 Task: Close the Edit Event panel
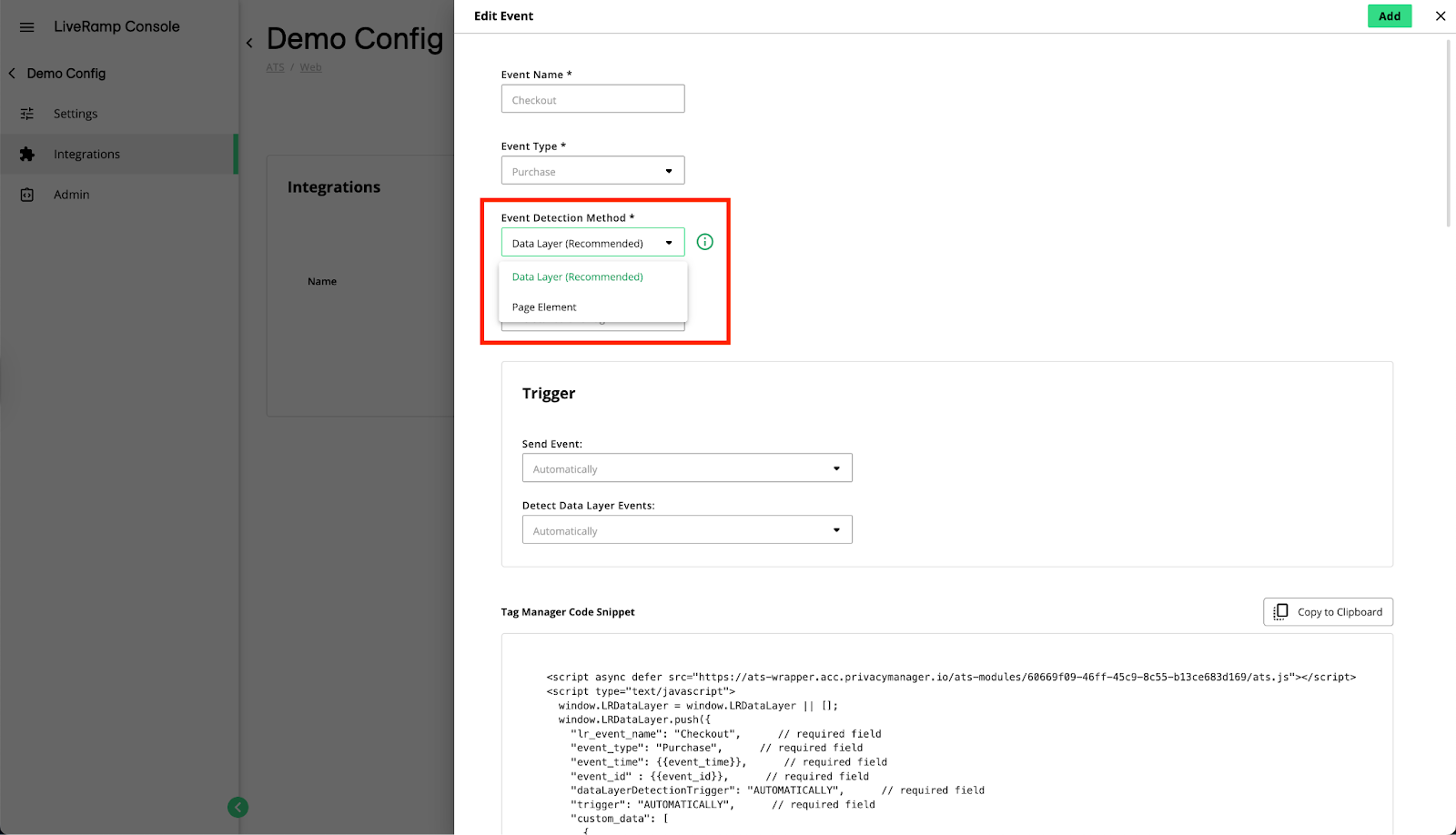tap(1441, 16)
